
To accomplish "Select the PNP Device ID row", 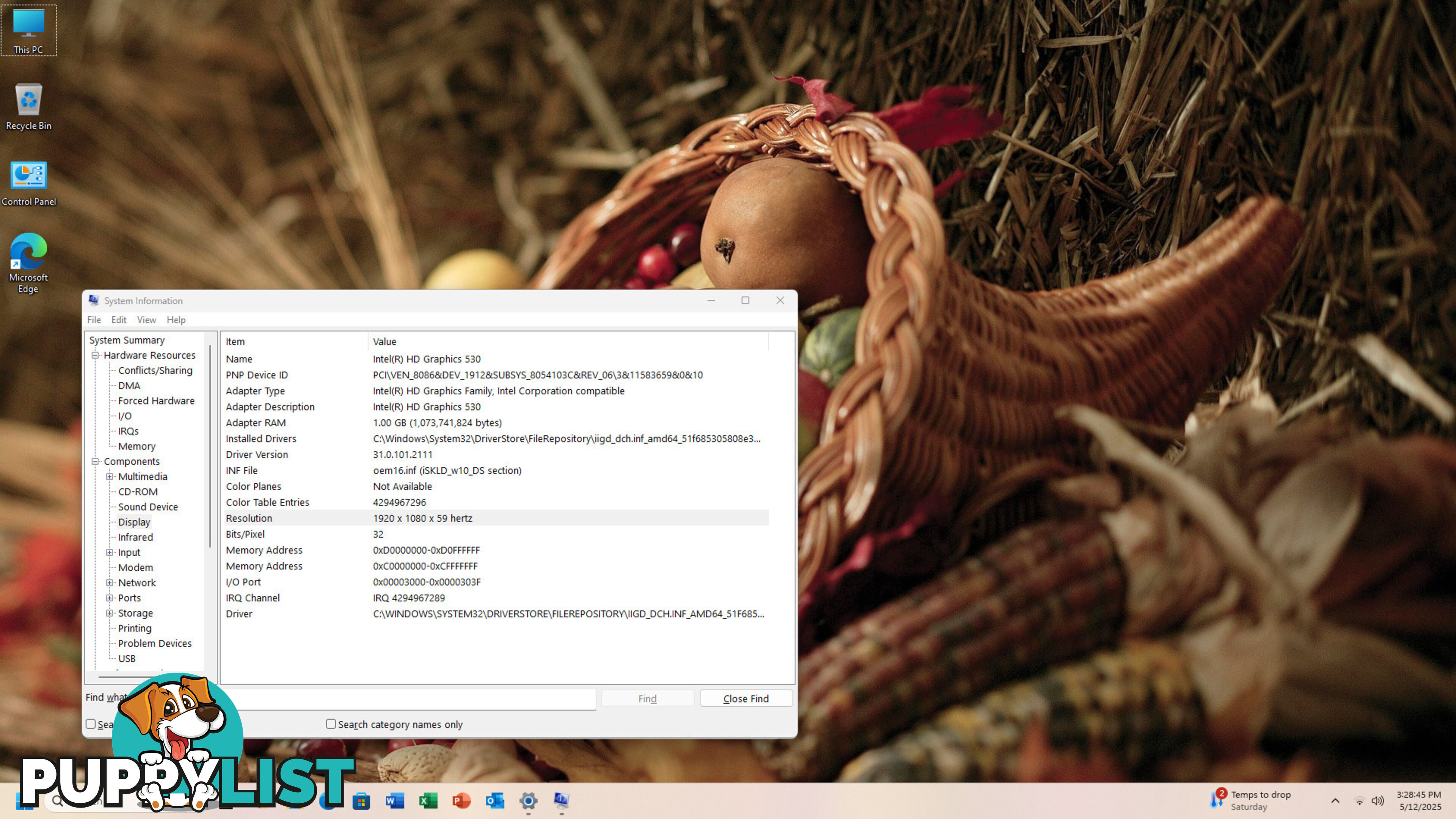I will [x=496, y=375].
